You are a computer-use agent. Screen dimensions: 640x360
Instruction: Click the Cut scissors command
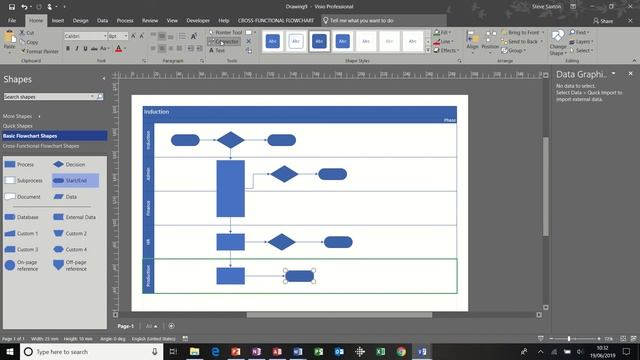[27, 33]
